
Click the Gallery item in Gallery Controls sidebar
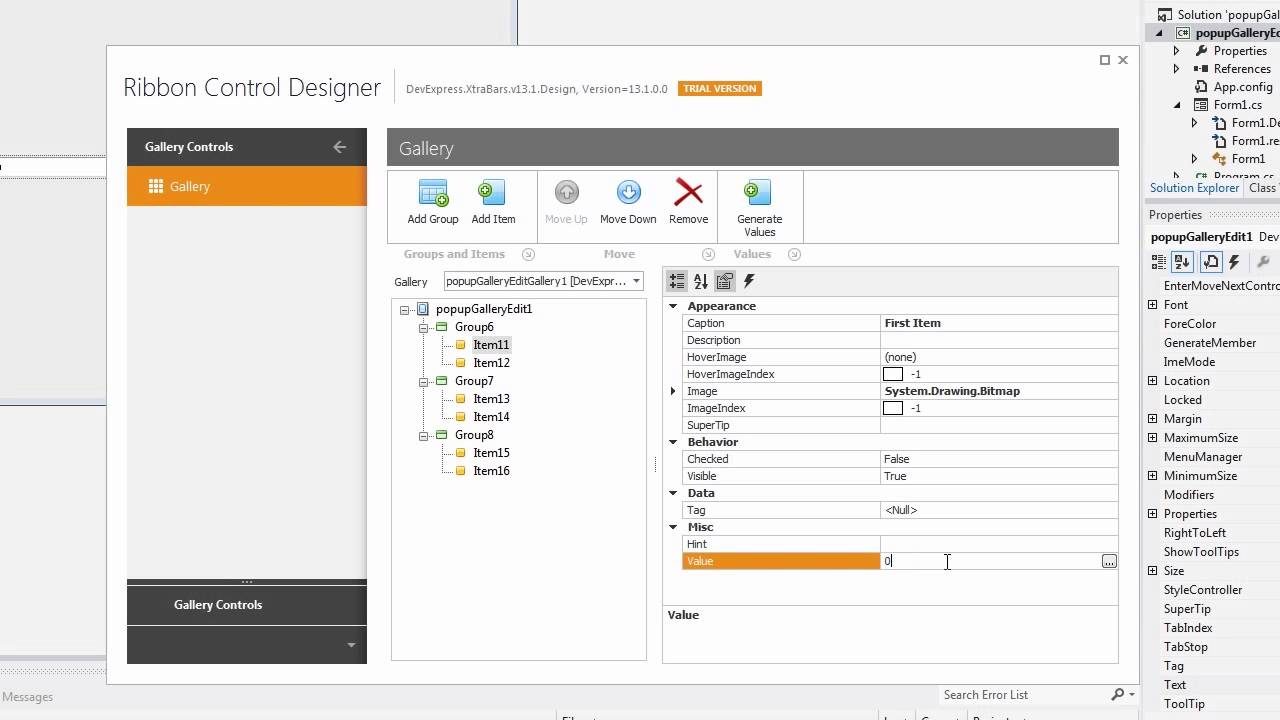pyautogui.click(x=189, y=186)
